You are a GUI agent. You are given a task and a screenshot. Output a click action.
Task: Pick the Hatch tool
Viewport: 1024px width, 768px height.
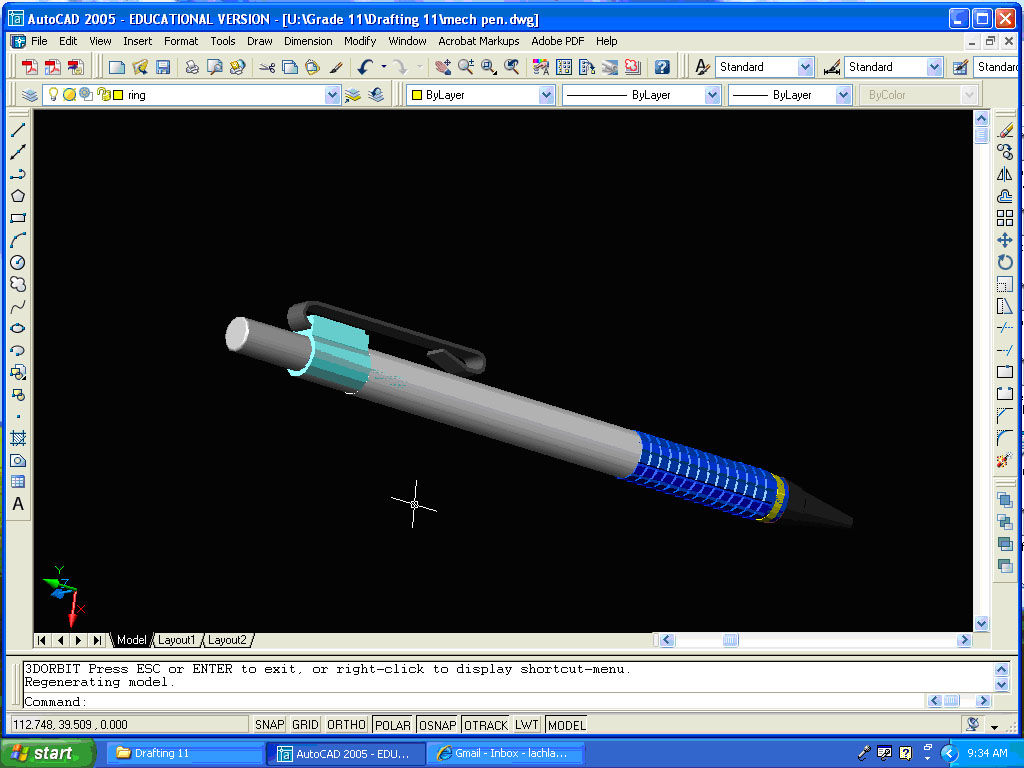click(17, 438)
